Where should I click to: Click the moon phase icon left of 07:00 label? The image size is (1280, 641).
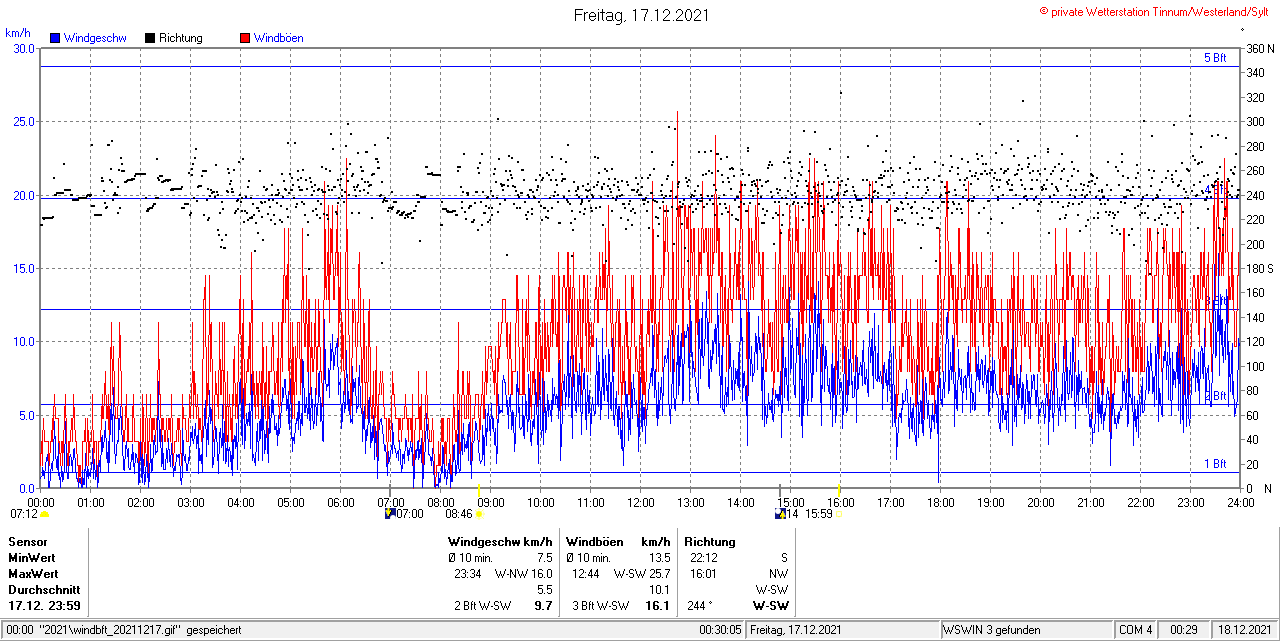click(389, 514)
